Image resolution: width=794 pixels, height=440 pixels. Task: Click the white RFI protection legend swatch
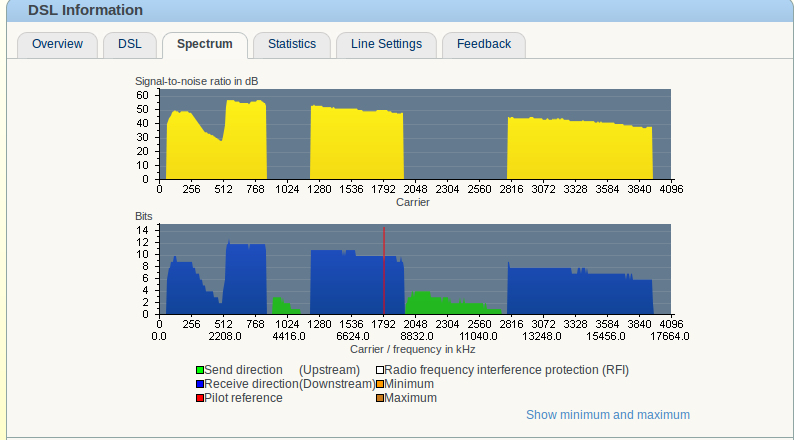click(x=380, y=370)
